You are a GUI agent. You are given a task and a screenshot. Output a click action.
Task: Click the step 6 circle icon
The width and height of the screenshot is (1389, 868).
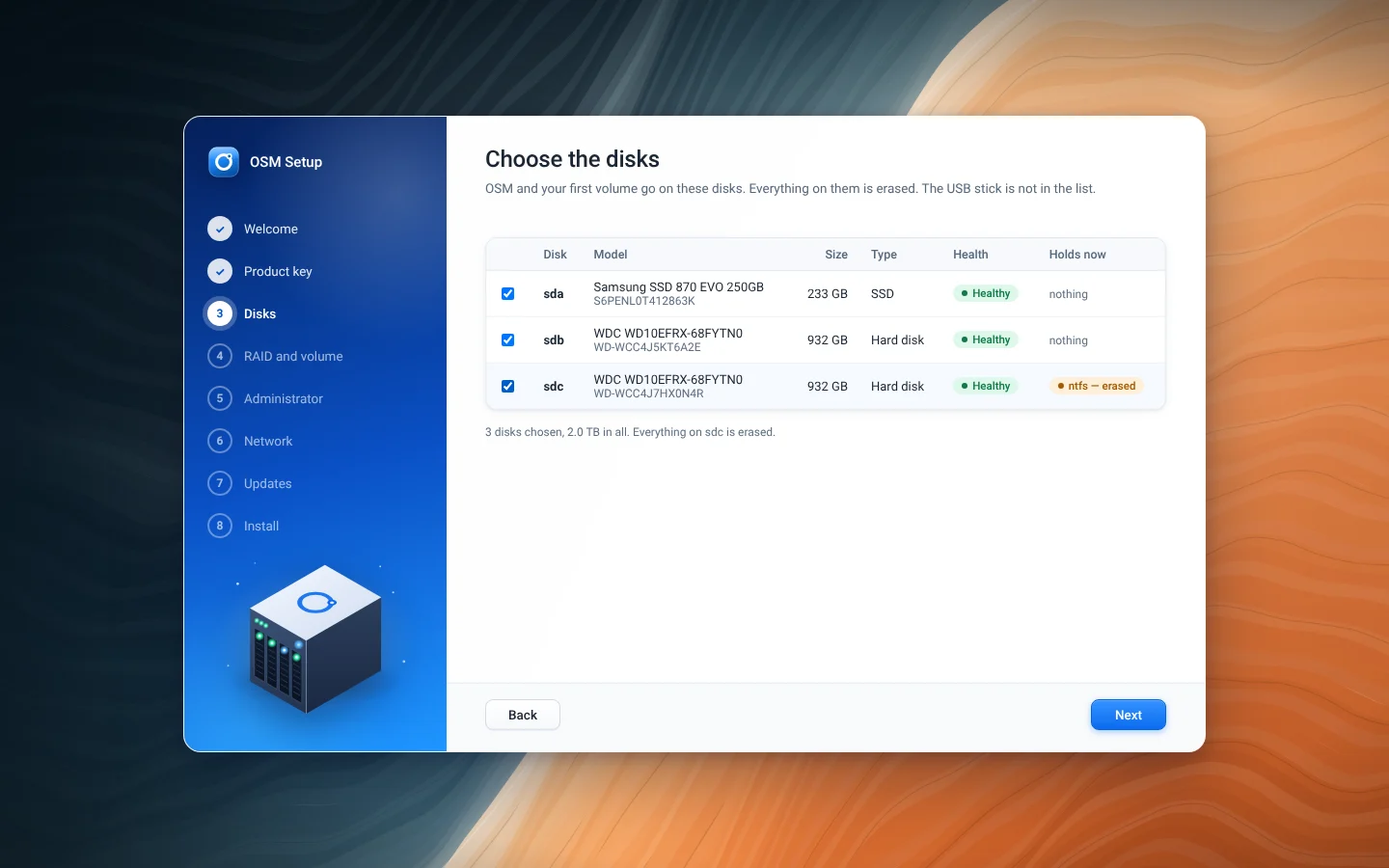pyautogui.click(x=220, y=441)
